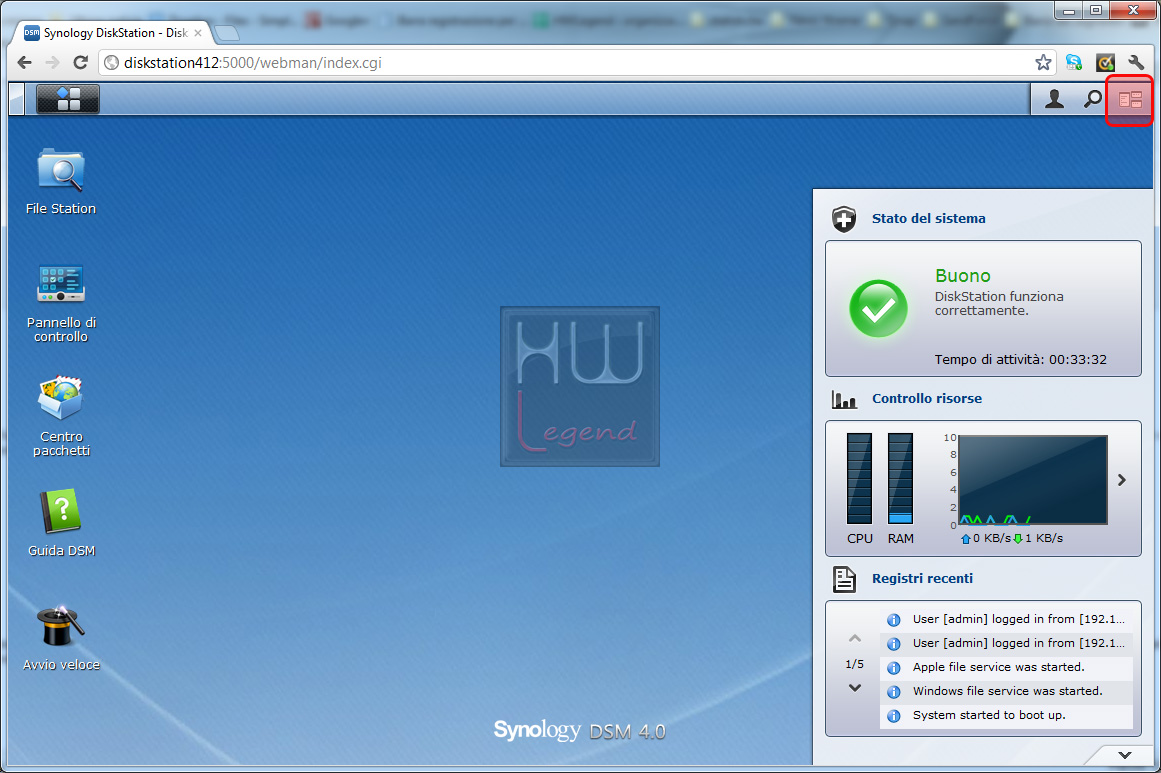
Task: Open Registri recenti title link
Action: (922, 578)
